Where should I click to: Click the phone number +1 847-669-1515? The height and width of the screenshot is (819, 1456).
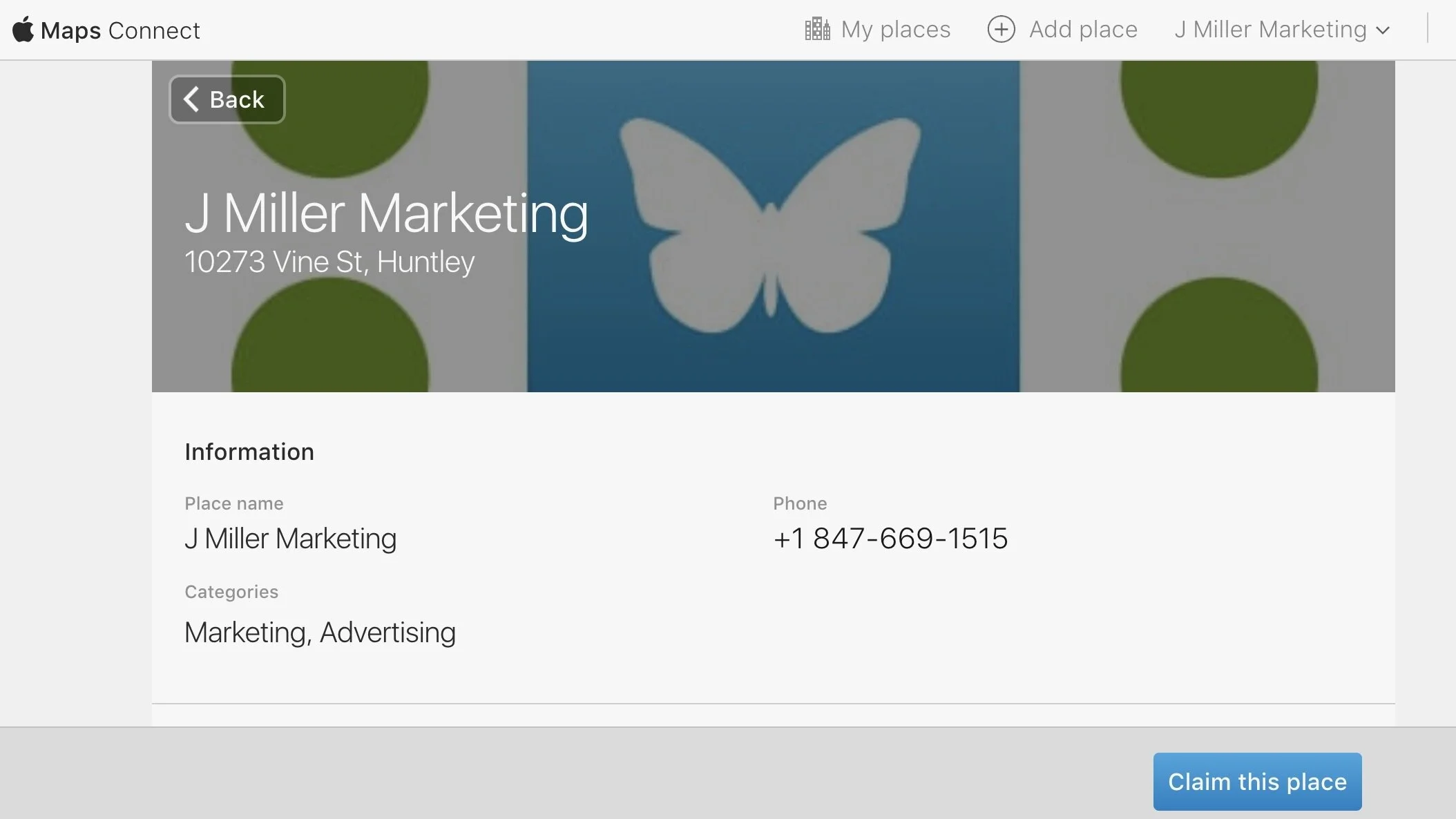(x=890, y=539)
